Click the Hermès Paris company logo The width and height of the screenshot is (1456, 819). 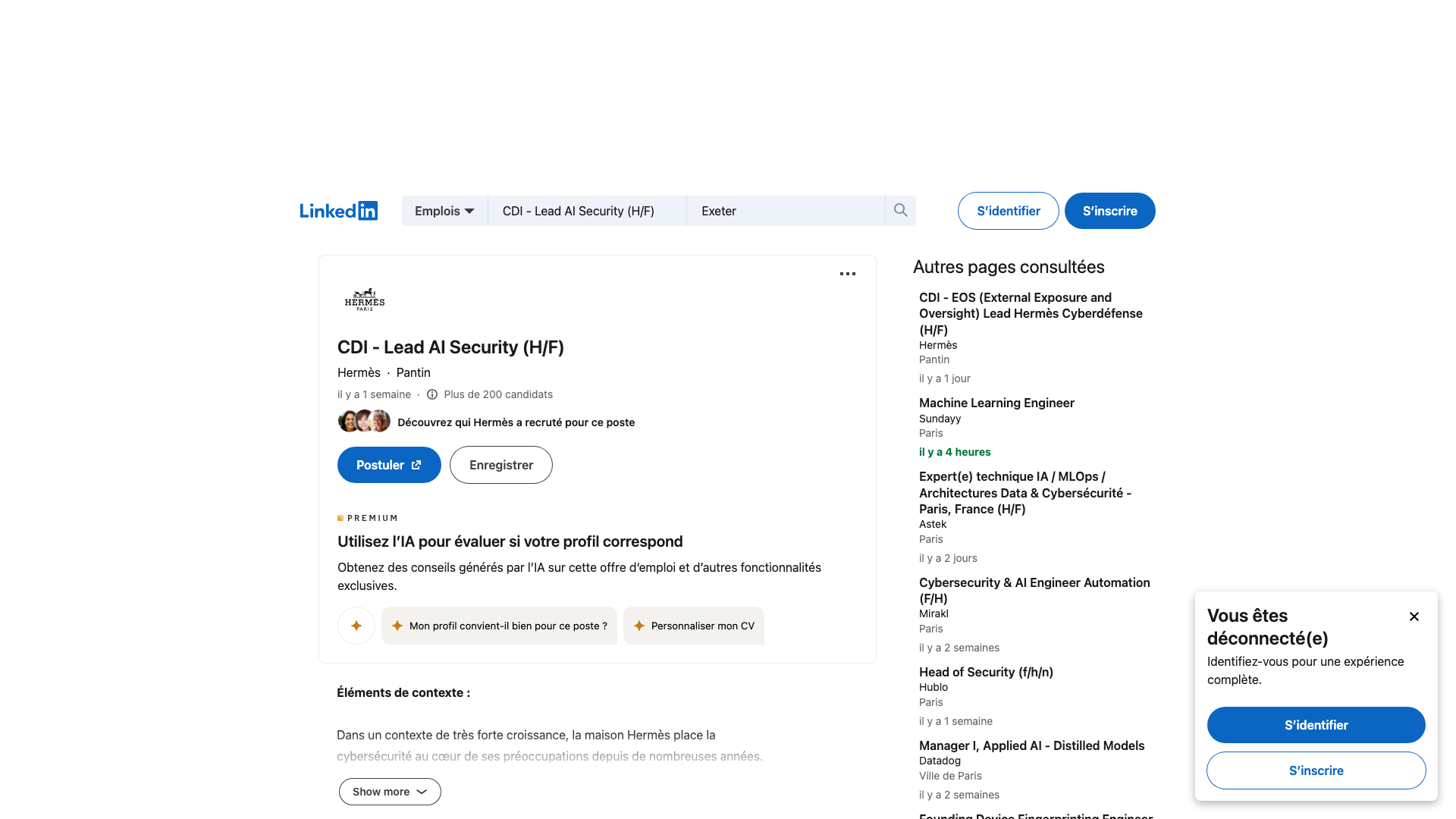coord(365,300)
